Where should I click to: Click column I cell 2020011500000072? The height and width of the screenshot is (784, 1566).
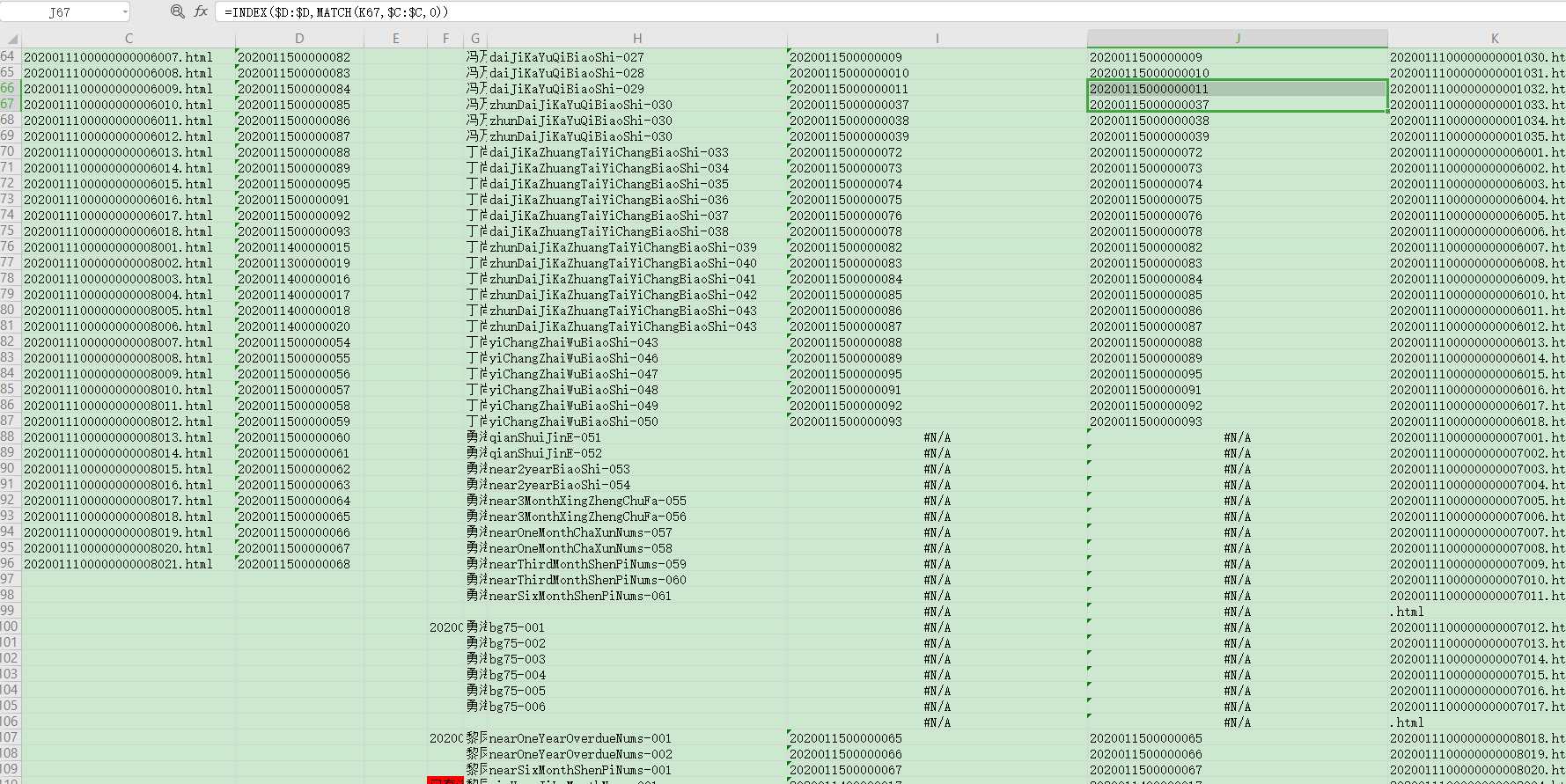click(x=937, y=152)
